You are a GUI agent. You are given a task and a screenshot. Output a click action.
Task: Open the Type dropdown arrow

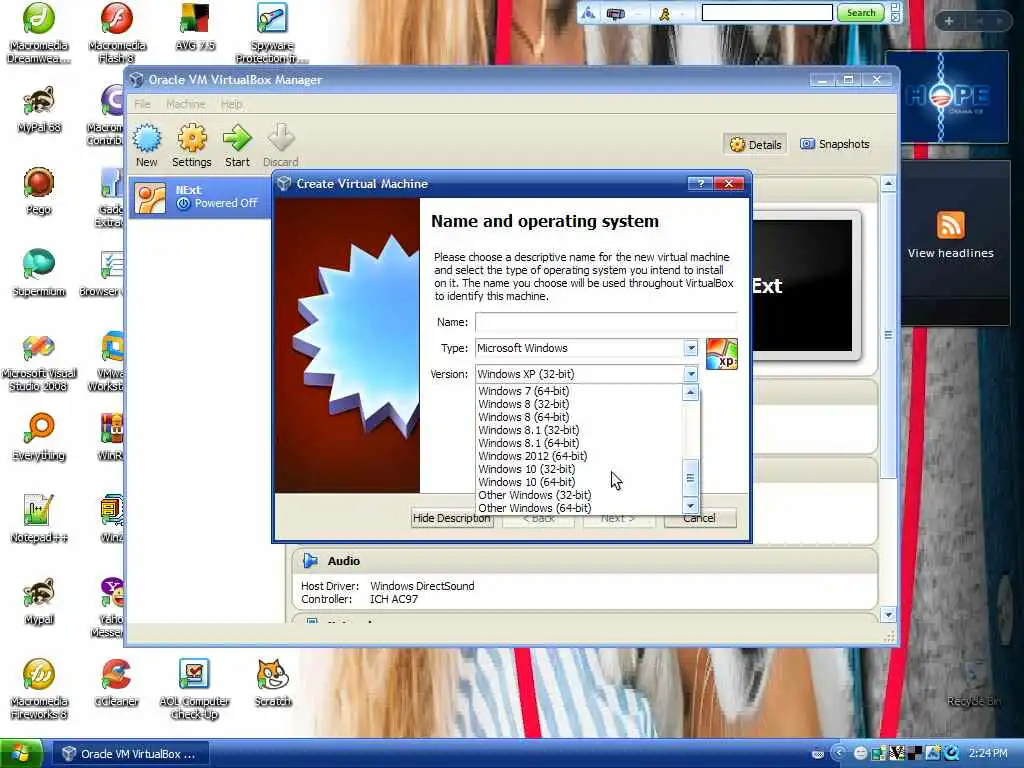(x=690, y=348)
